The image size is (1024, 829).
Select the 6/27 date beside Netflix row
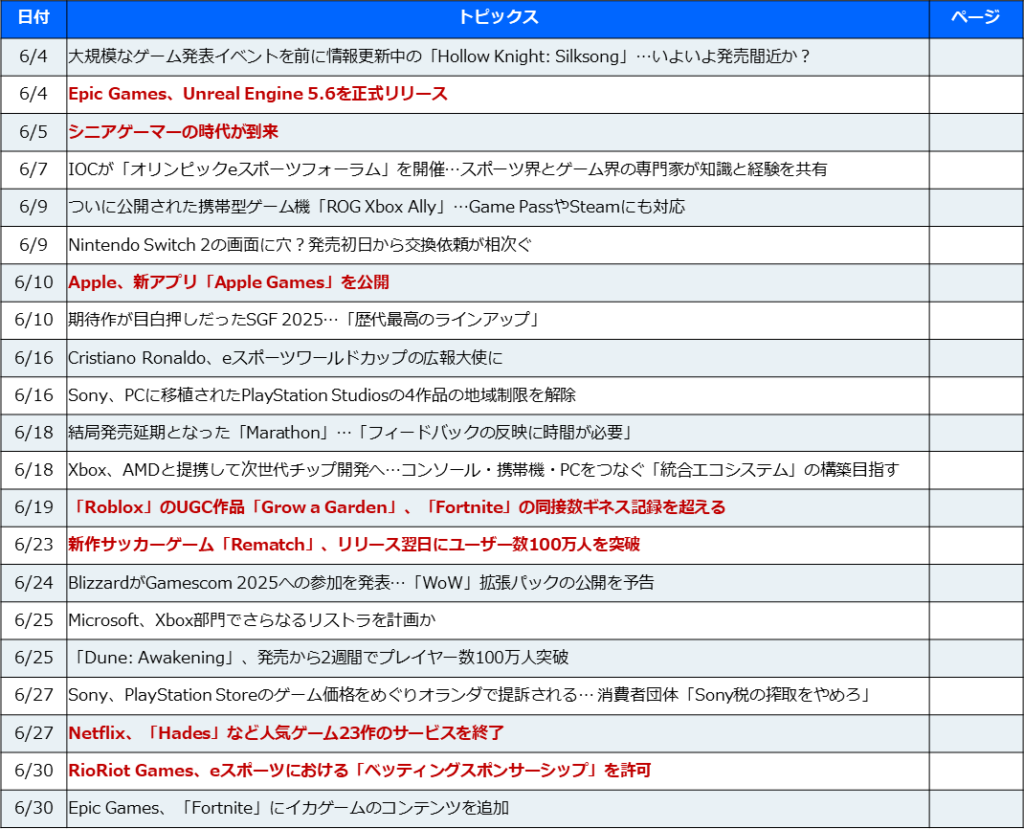33,733
